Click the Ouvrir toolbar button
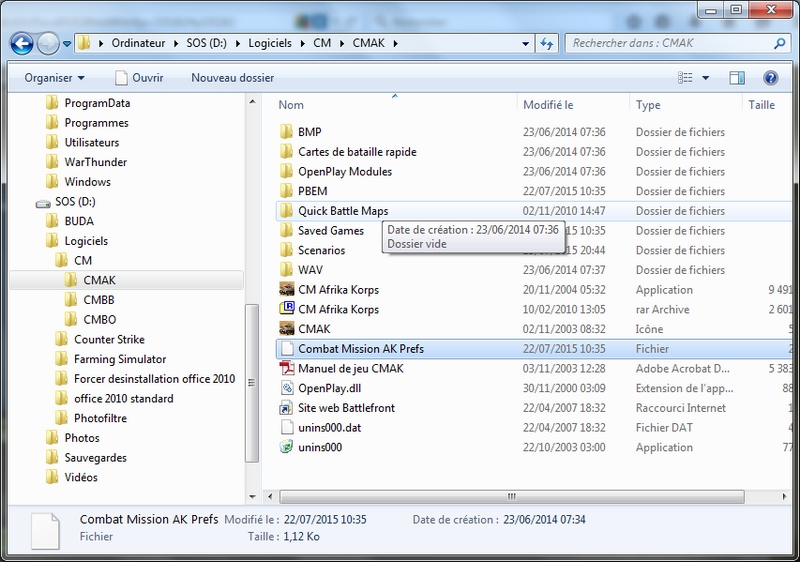 (139, 78)
